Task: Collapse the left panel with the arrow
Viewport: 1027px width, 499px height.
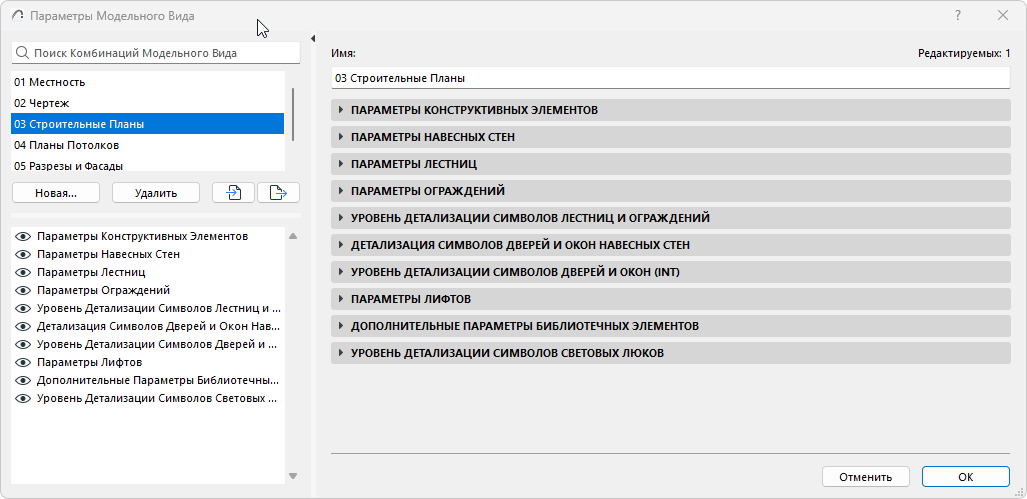Action: [x=313, y=38]
